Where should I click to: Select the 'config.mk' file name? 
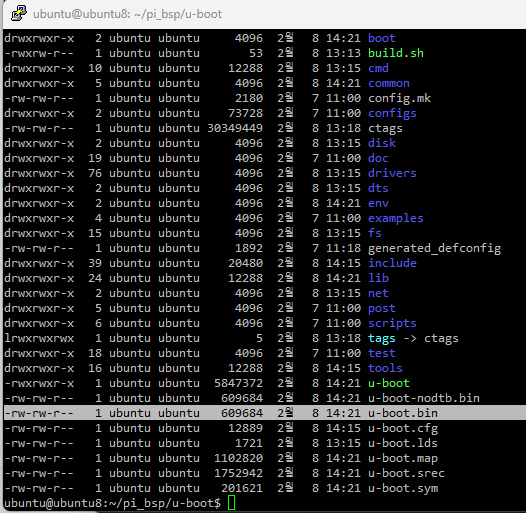coord(399,98)
